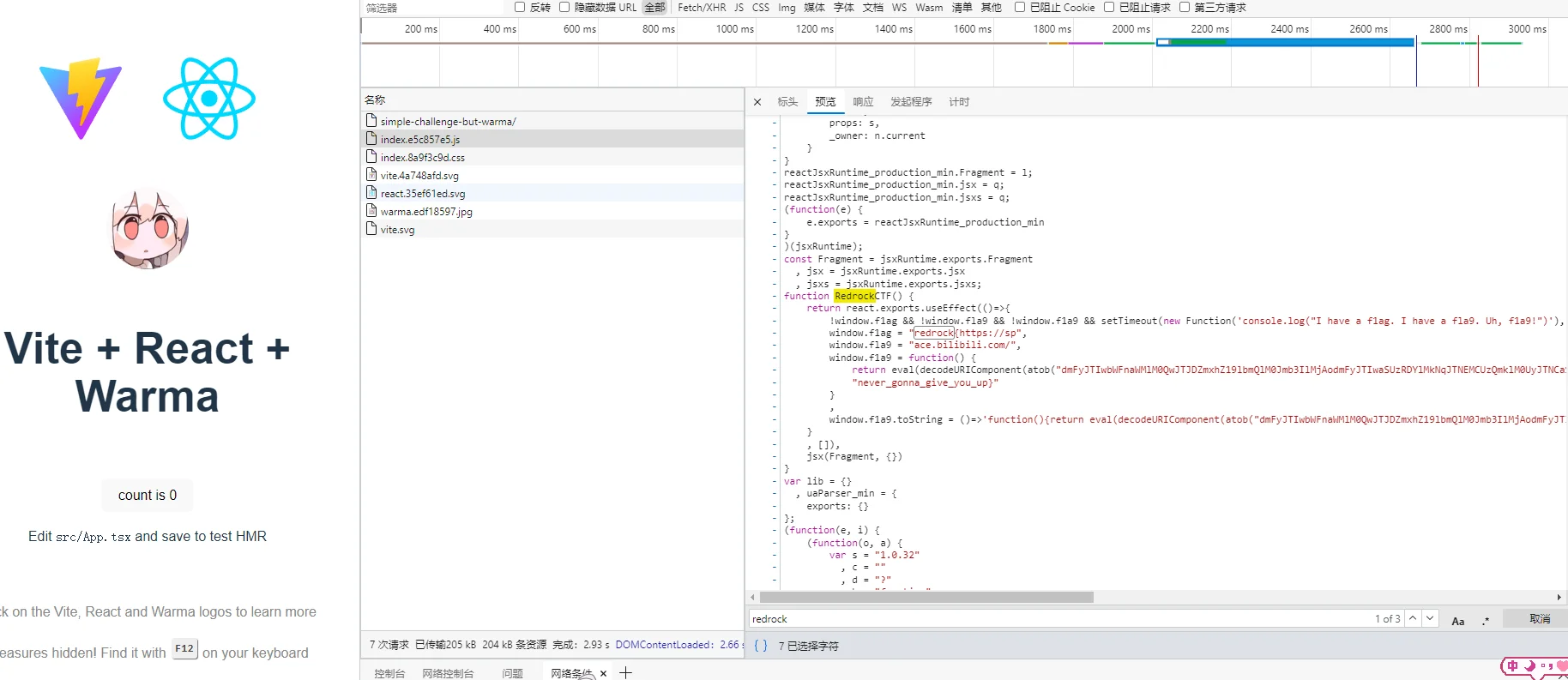Click the horizontal scrollbar in code preview
The height and width of the screenshot is (680, 1568).
coord(926,597)
